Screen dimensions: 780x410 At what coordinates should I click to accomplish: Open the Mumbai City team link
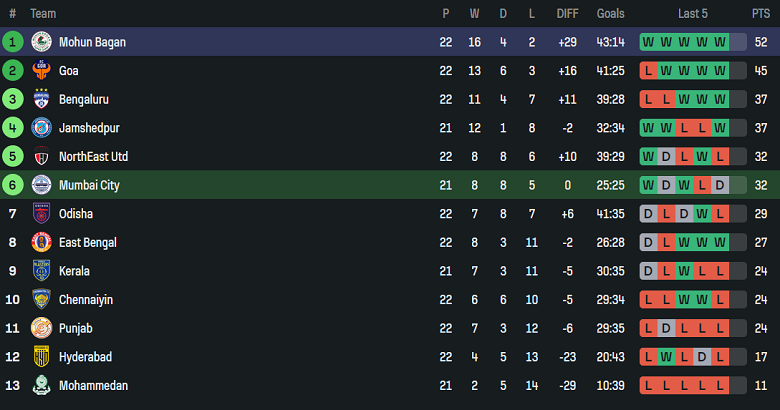tap(89, 185)
